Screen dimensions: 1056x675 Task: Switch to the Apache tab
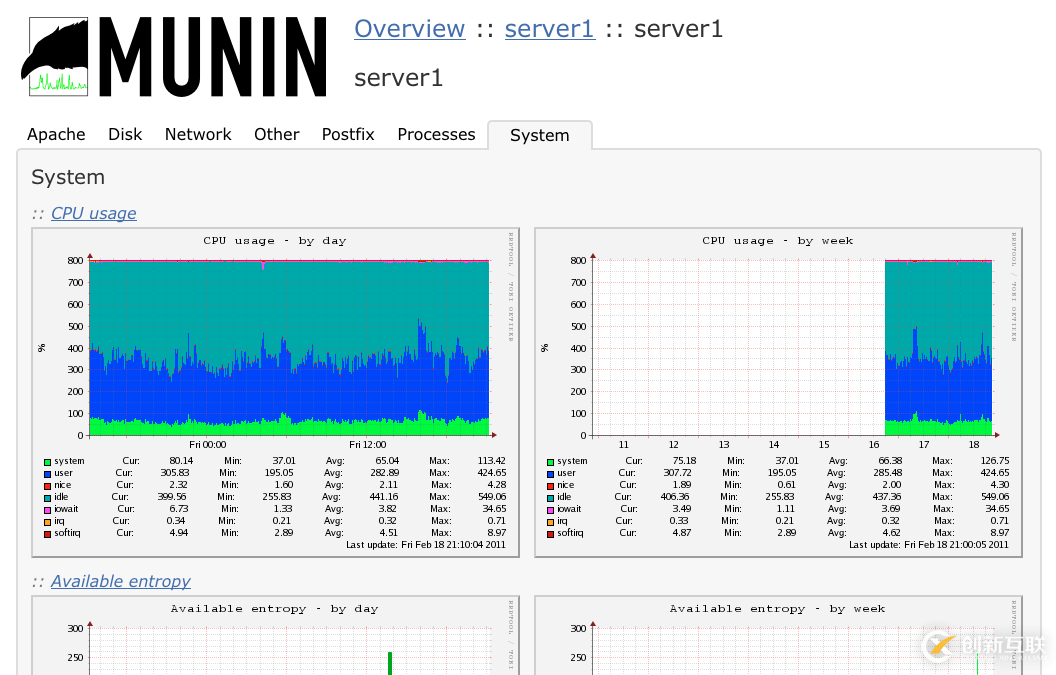click(x=56, y=134)
